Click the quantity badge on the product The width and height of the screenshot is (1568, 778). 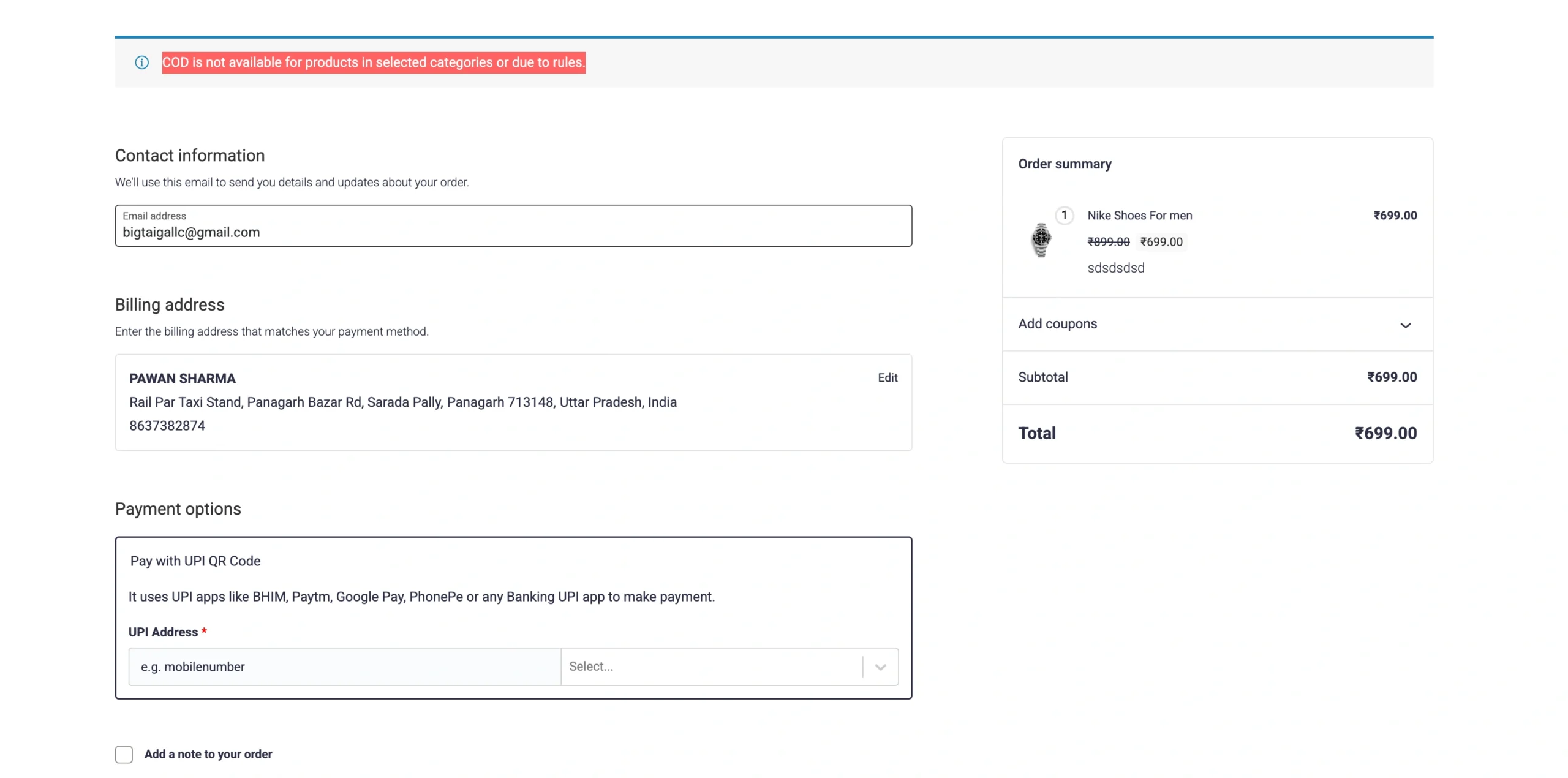[1064, 215]
